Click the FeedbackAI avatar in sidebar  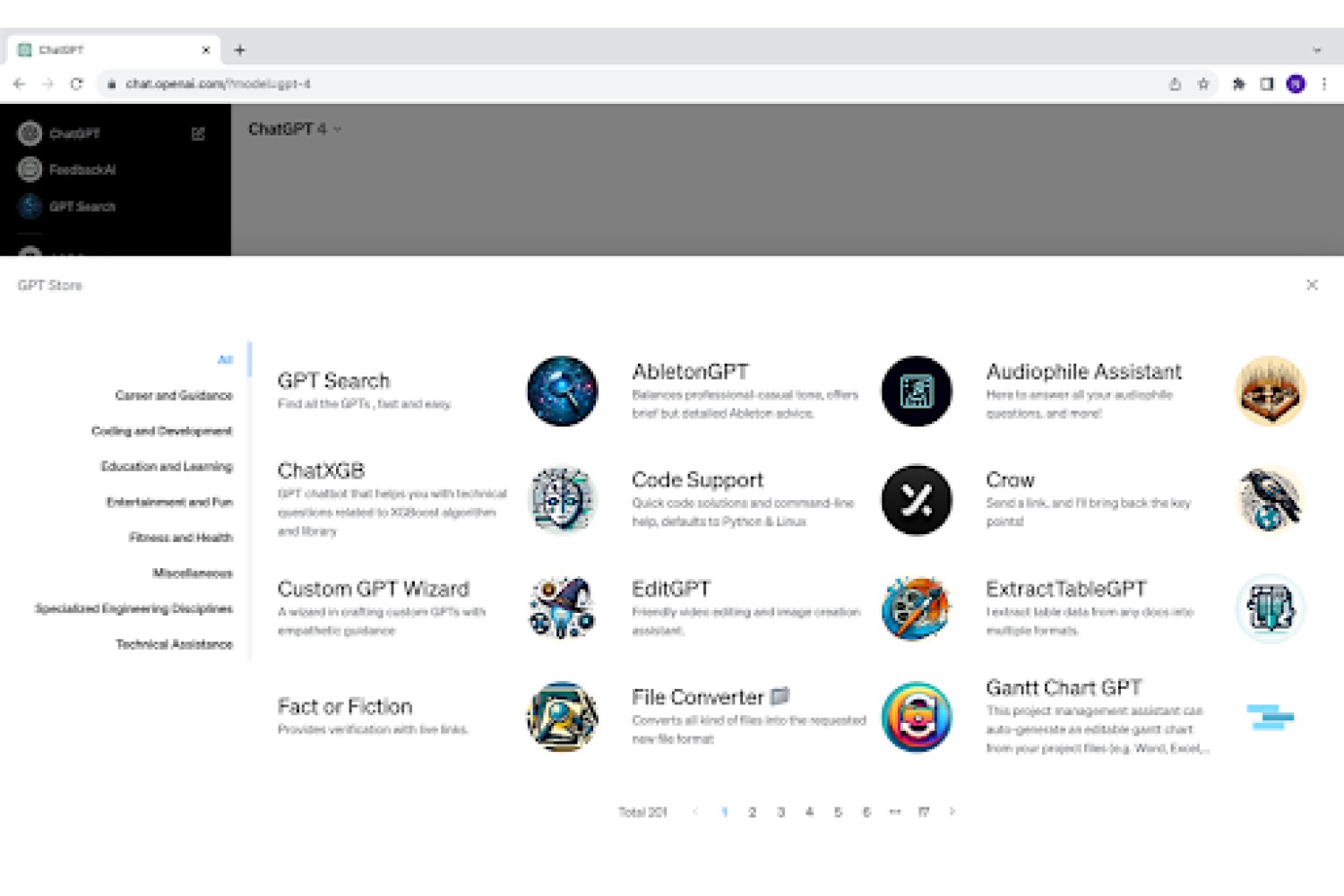(30, 168)
